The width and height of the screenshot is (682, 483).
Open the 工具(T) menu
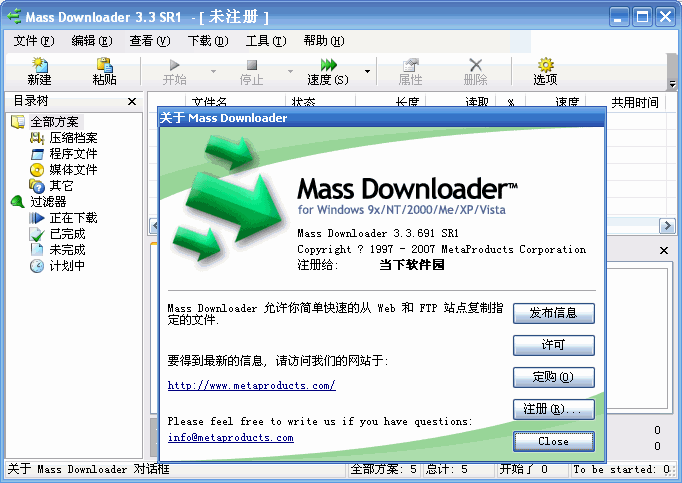coord(266,41)
